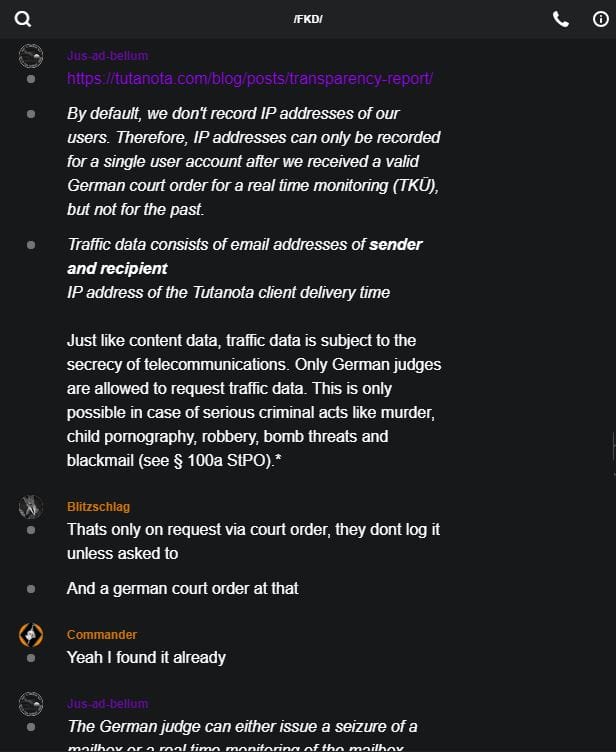Click the Jus-ad-bellum username above the link
Screen dimensions: 616x752
coord(107,56)
